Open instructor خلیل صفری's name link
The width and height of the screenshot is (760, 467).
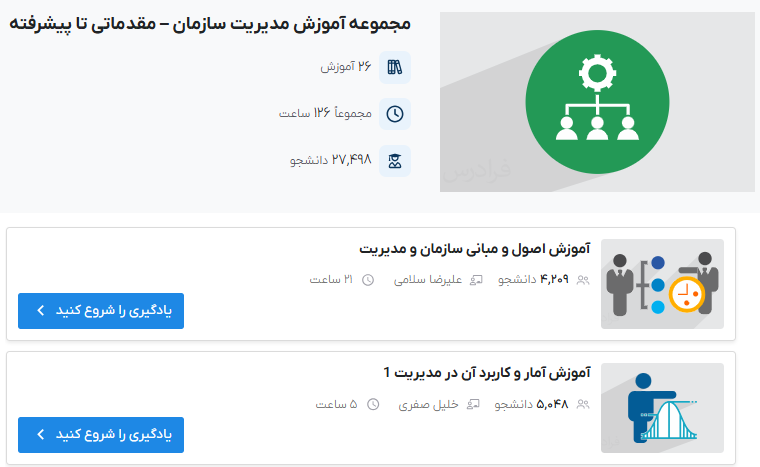(428, 405)
